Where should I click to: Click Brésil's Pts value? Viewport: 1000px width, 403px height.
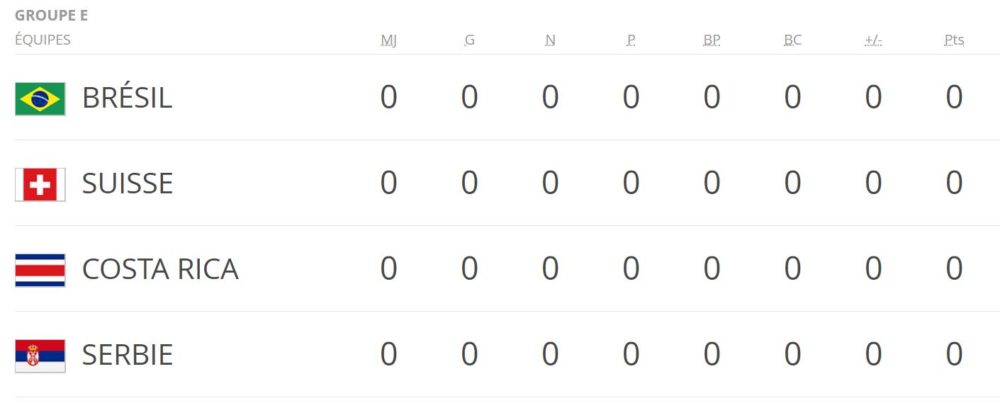click(x=954, y=98)
